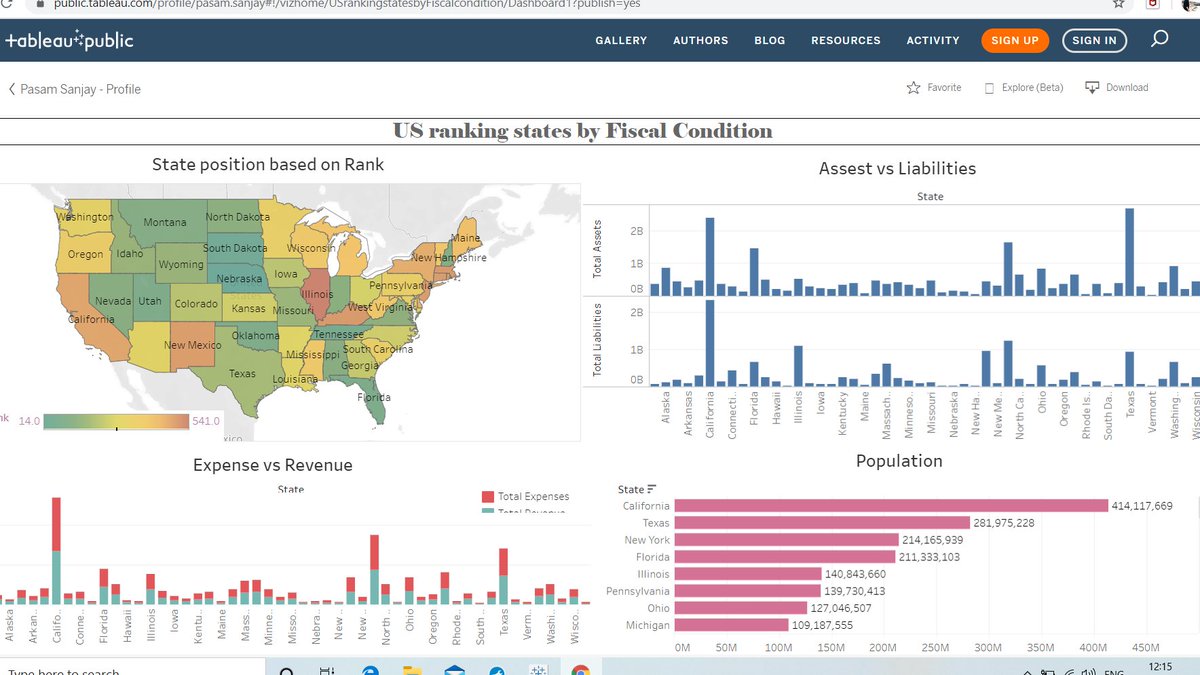
Task: Click the New York population bar
Action: click(x=787, y=540)
